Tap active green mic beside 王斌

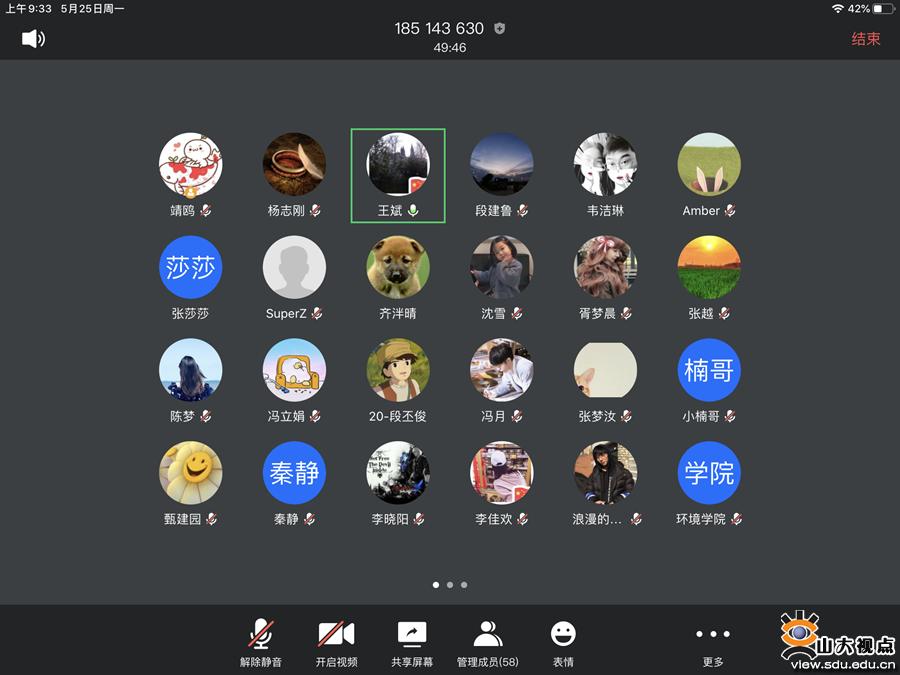pyautogui.click(x=413, y=211)
